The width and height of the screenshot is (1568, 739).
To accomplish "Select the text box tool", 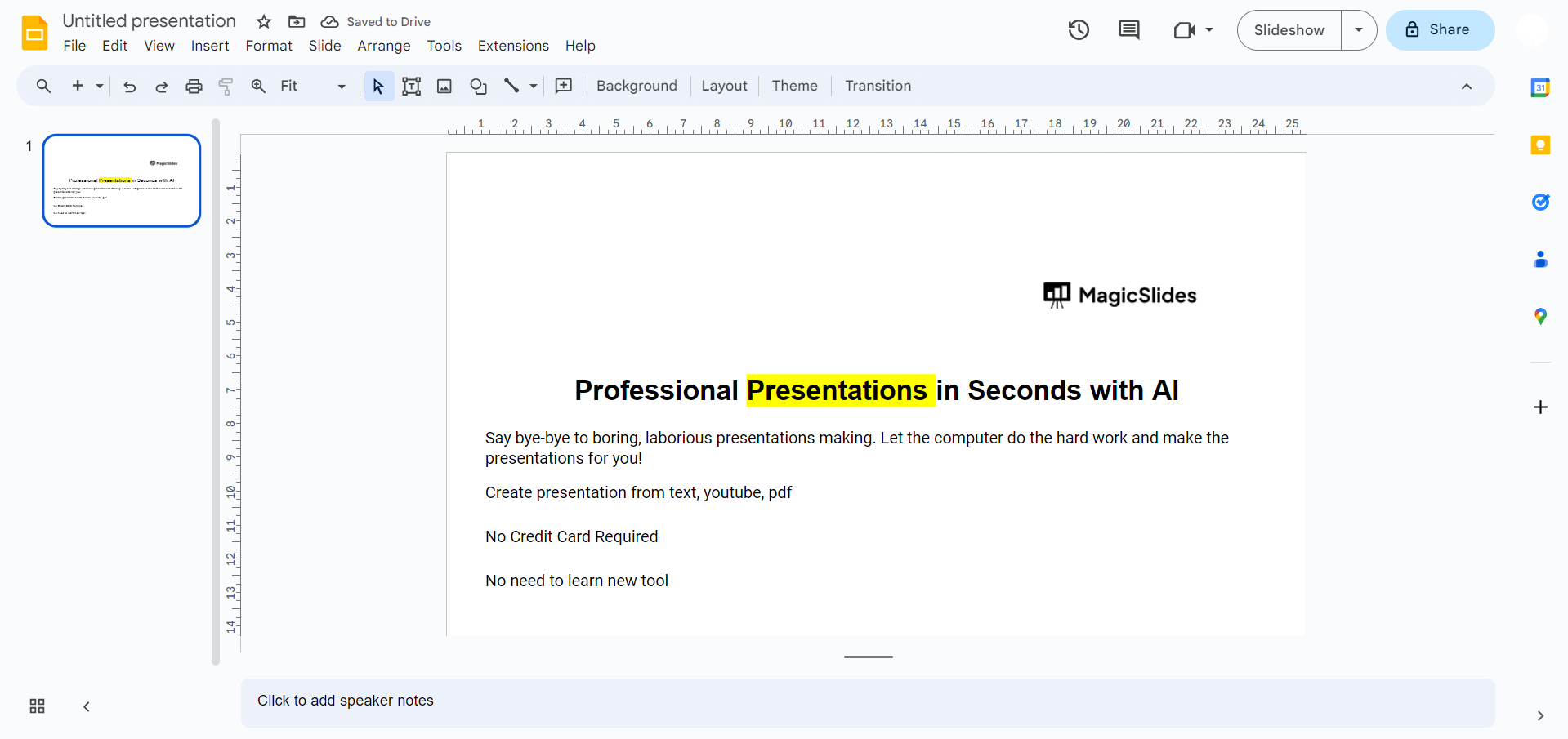I will pyautogui.click(x=412, y=87).
